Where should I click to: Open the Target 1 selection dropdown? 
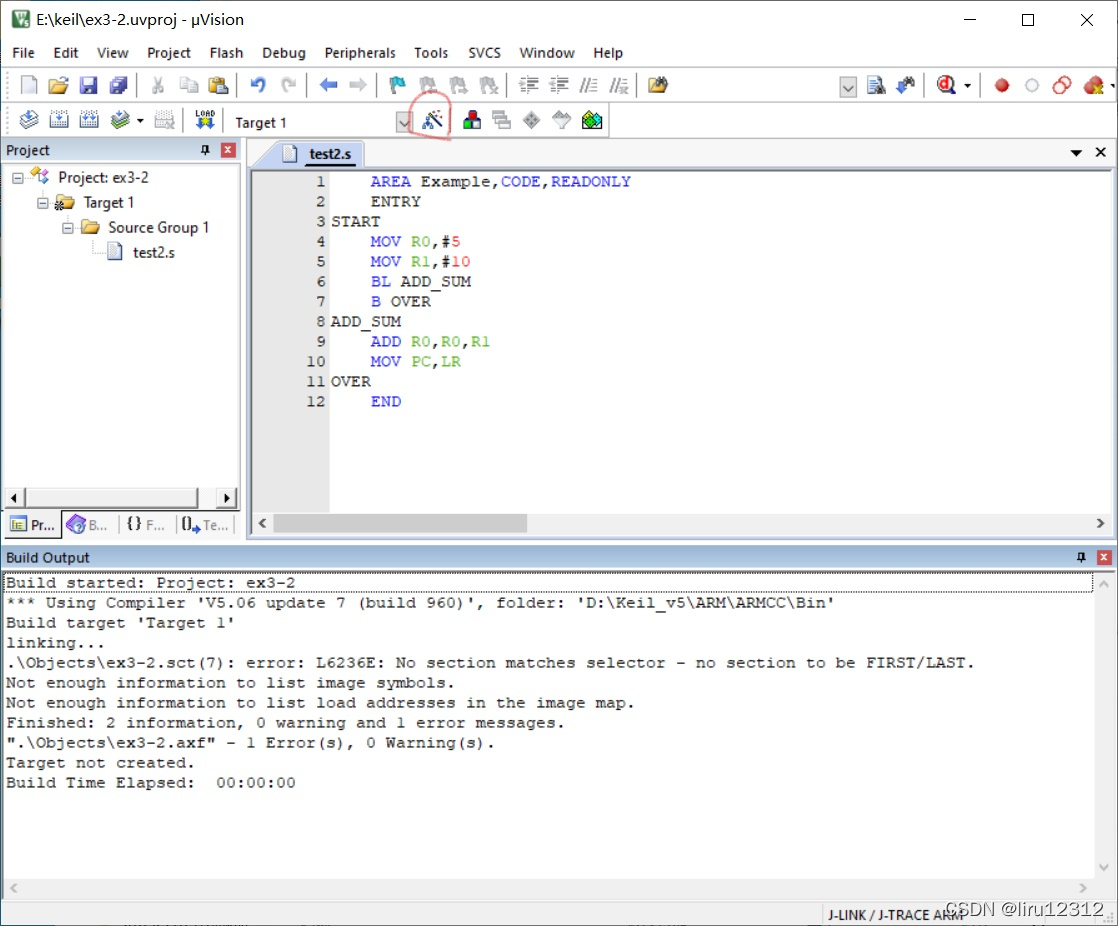(x=404, y=122)
